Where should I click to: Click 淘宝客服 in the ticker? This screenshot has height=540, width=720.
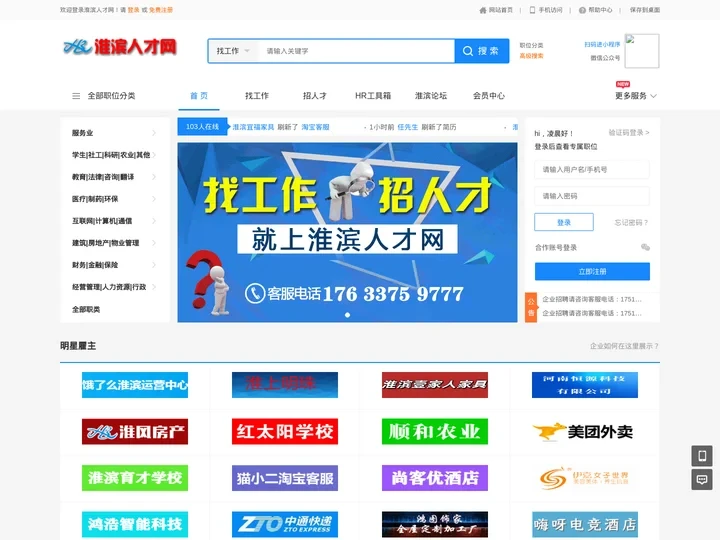tap(315, 127)
